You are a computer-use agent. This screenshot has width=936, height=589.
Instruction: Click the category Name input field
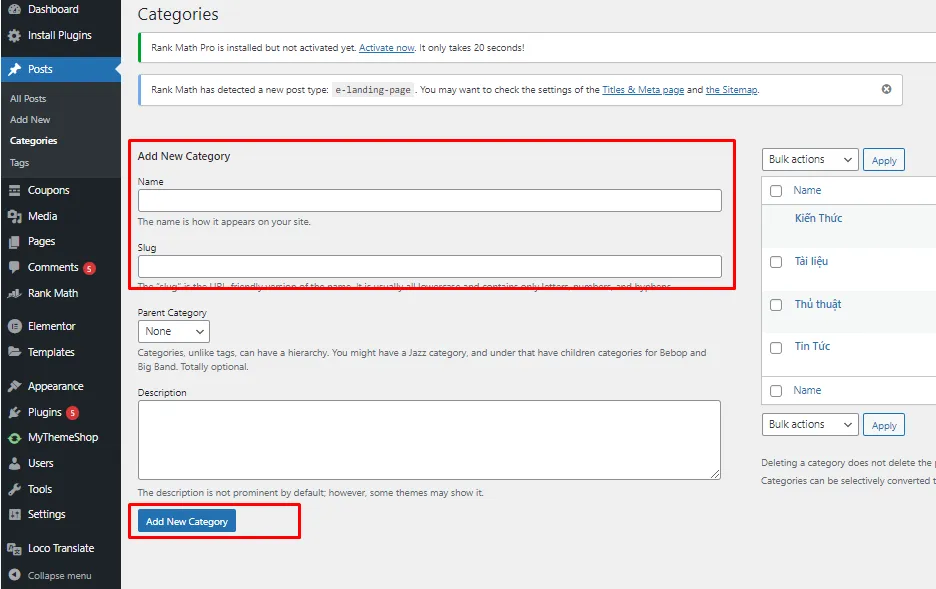click(430, 201)
